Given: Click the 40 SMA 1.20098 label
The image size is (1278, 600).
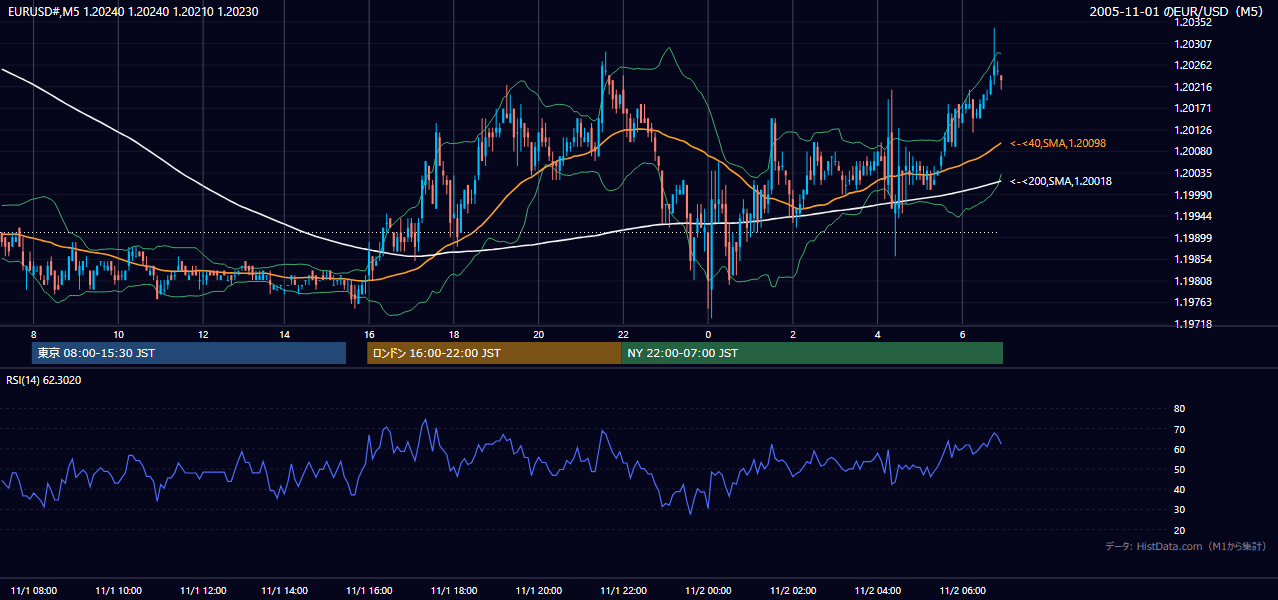Looking at the screenshot, I should (x=1058, y=144).
